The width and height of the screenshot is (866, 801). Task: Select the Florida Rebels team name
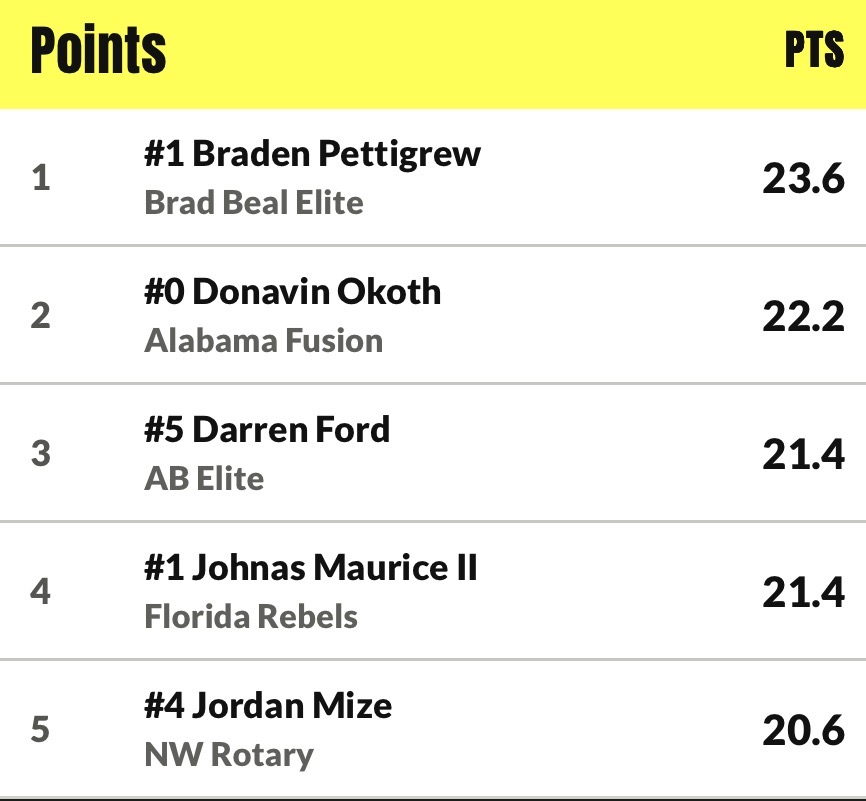pos(251,617)
